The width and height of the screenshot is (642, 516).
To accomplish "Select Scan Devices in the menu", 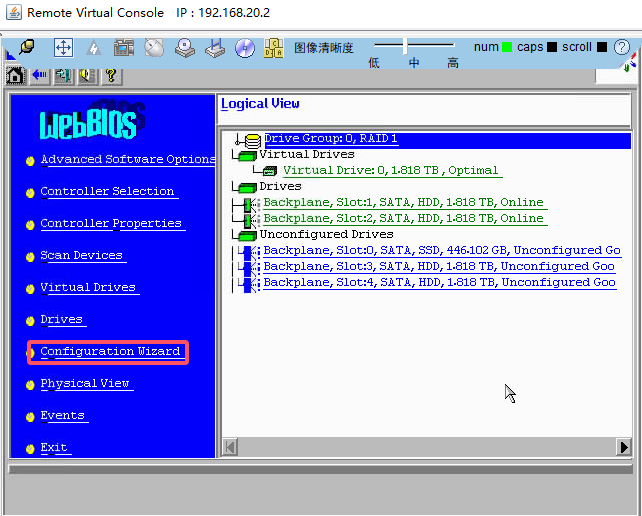I will click(x=83, y=255).
